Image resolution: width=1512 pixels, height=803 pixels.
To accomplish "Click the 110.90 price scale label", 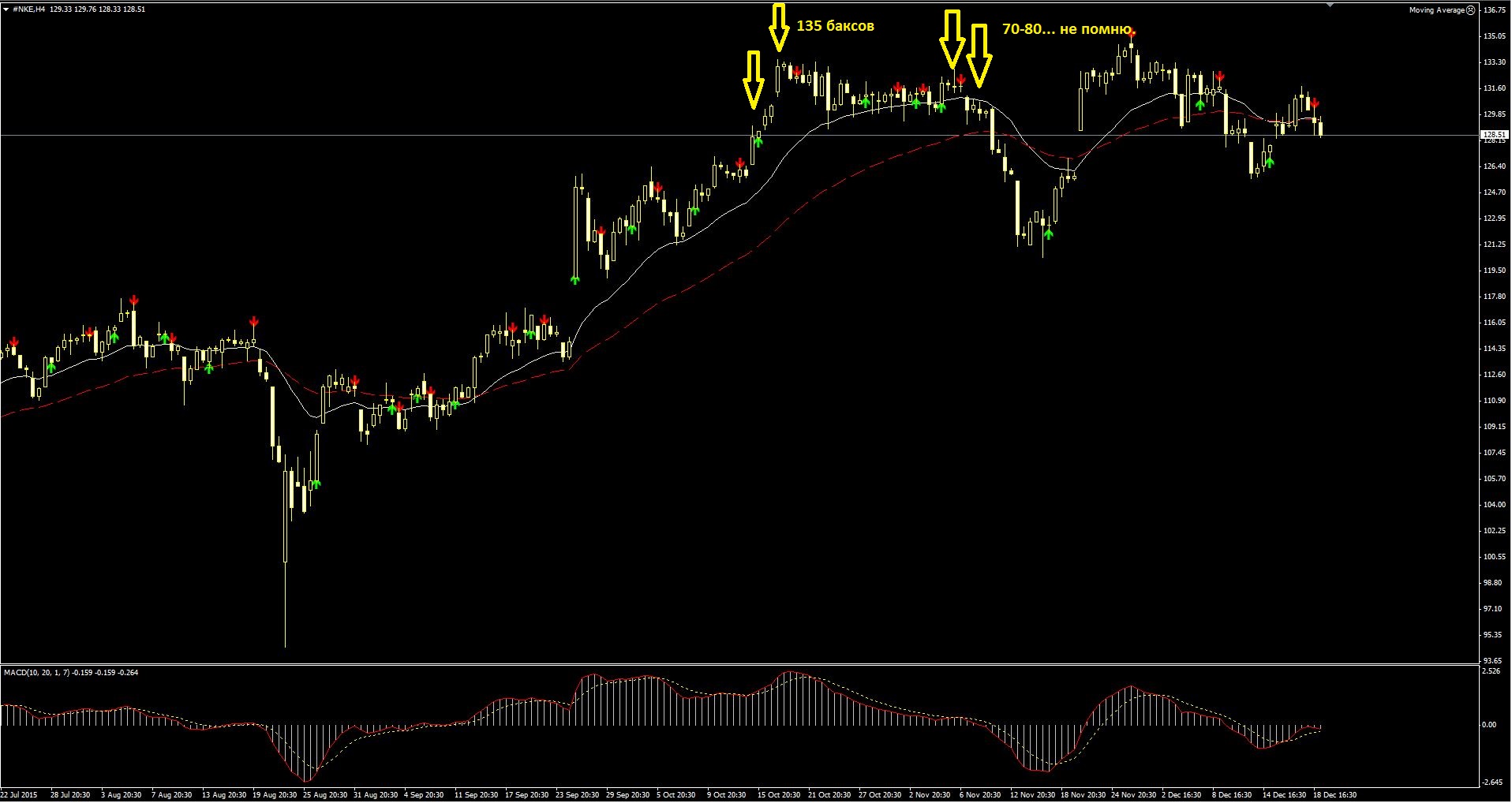I will [1495, 401].
